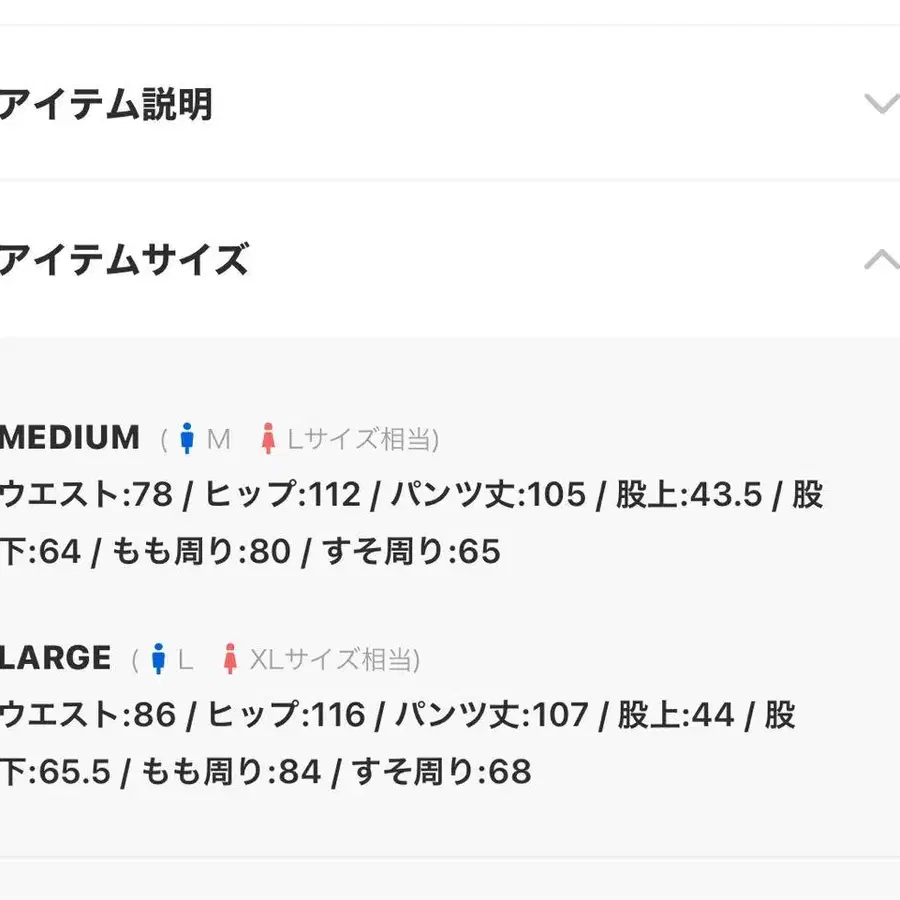
Task: Click LARGE もも周り:84 measurement
Action: click(x=231, y=771)
